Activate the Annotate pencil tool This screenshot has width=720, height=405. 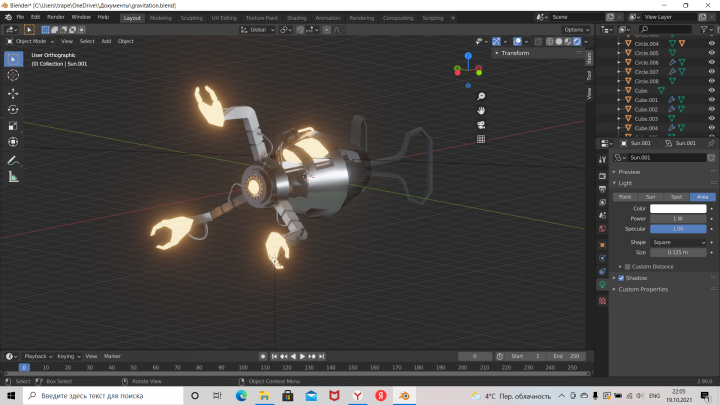[x=13, y=161]
